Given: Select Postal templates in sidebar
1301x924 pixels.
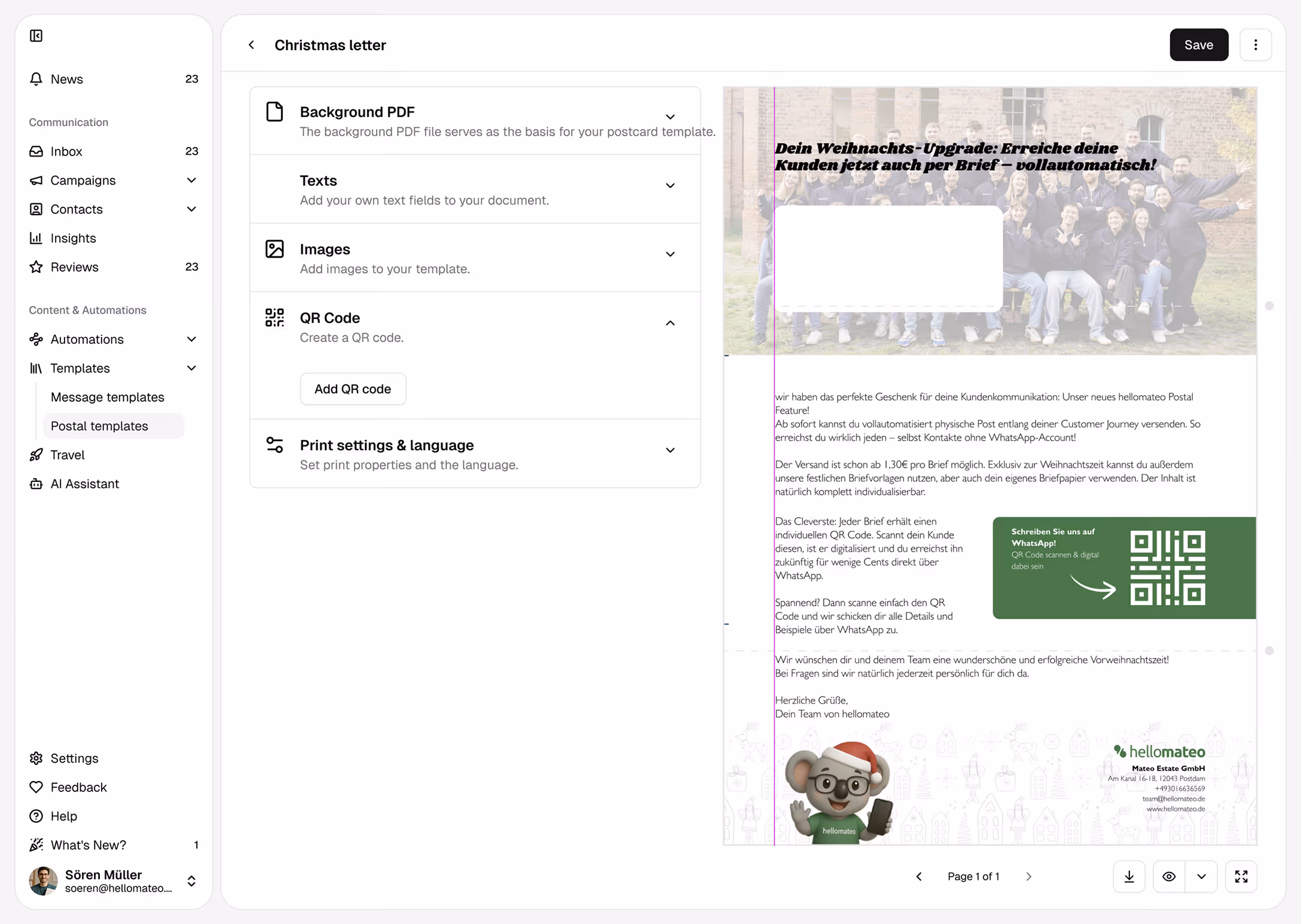Looking at the screenshot, I should coord(99,426).
